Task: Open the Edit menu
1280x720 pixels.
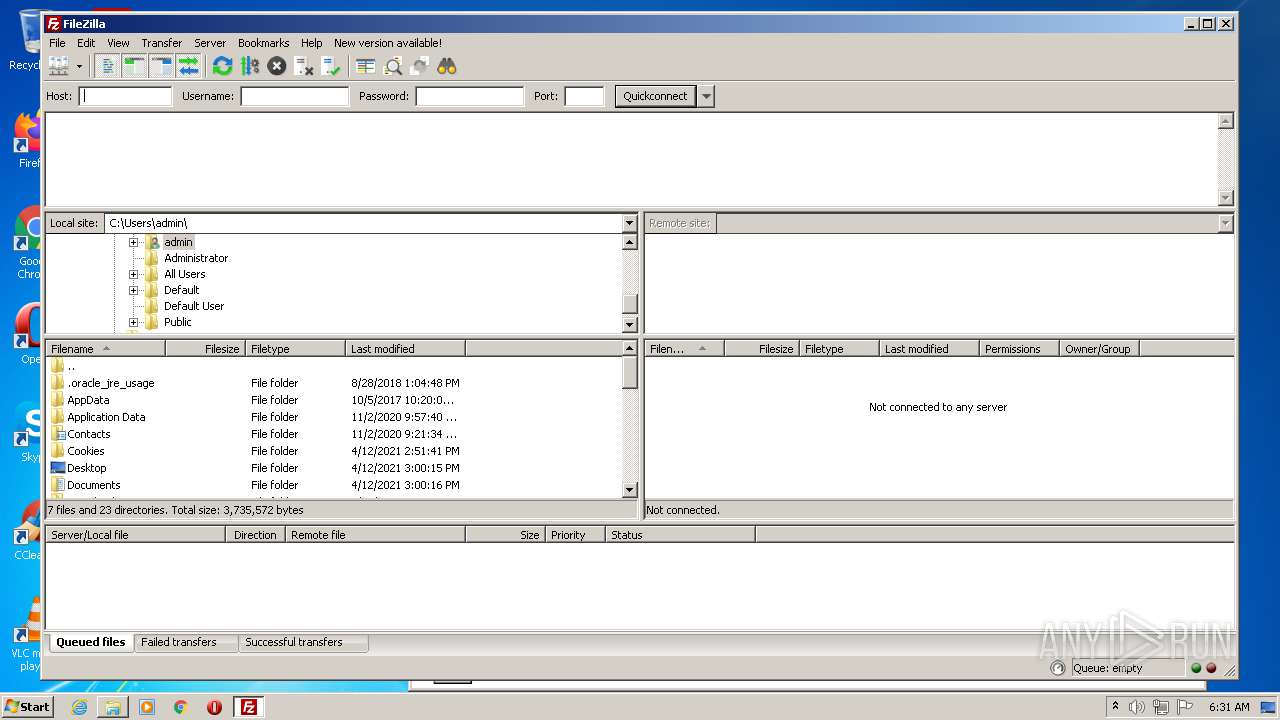Action: [x=86, y=43]
